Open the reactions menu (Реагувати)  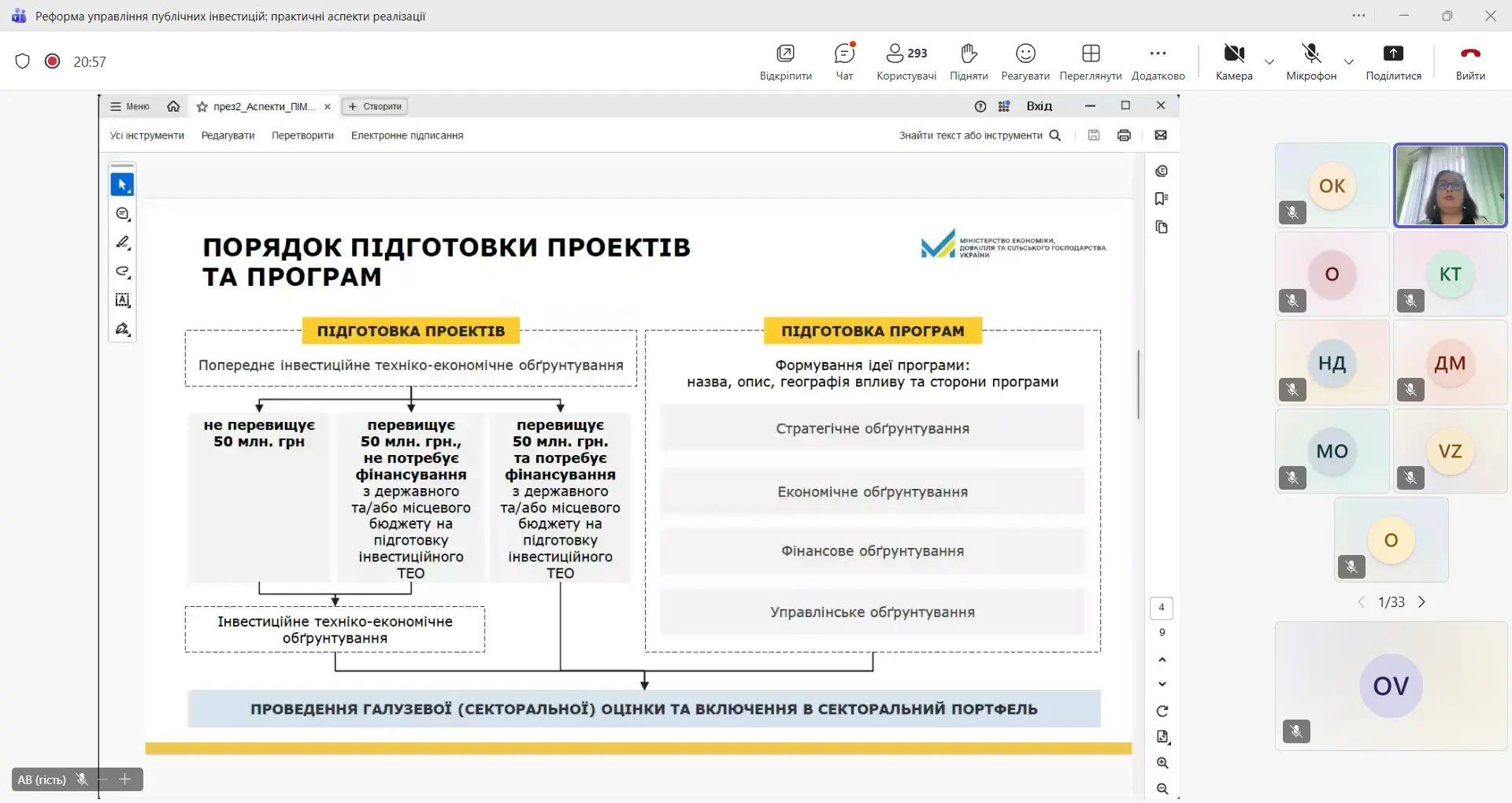coord(1025,61)
